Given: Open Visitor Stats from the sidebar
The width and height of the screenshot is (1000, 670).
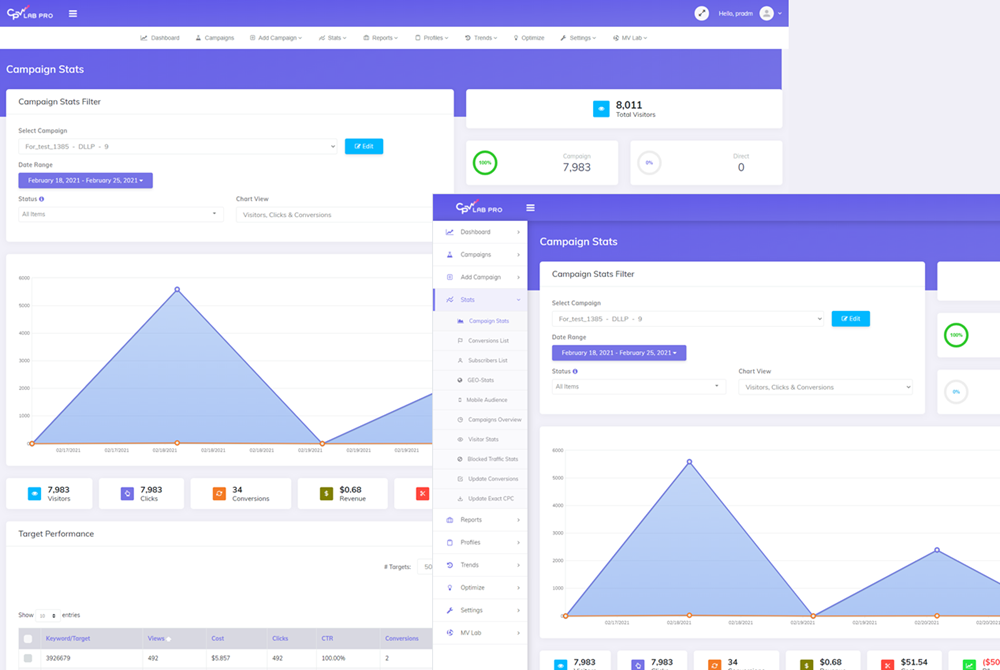Looking at the screenshot, I should pos(483,439).
